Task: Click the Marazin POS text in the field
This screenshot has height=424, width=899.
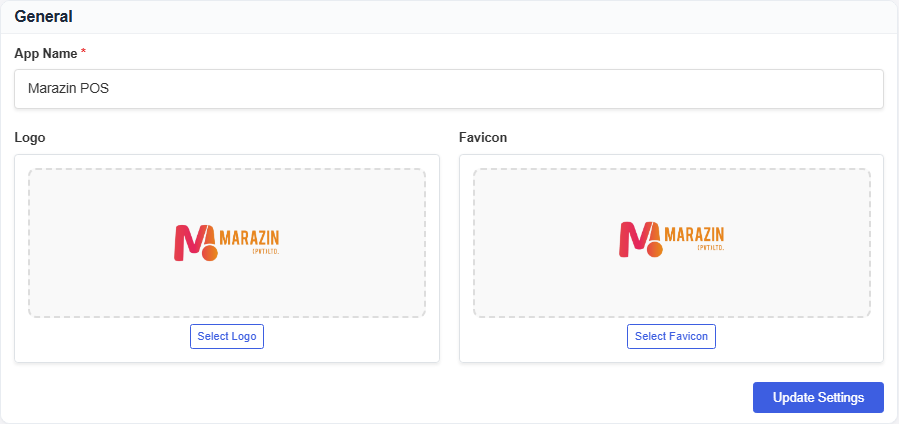Action: pyautogui.click(x=68, y=89)
